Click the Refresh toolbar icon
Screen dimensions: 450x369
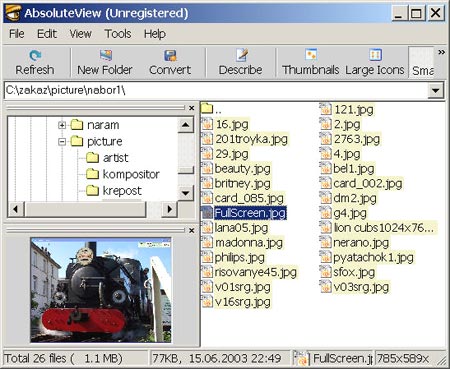35,56
